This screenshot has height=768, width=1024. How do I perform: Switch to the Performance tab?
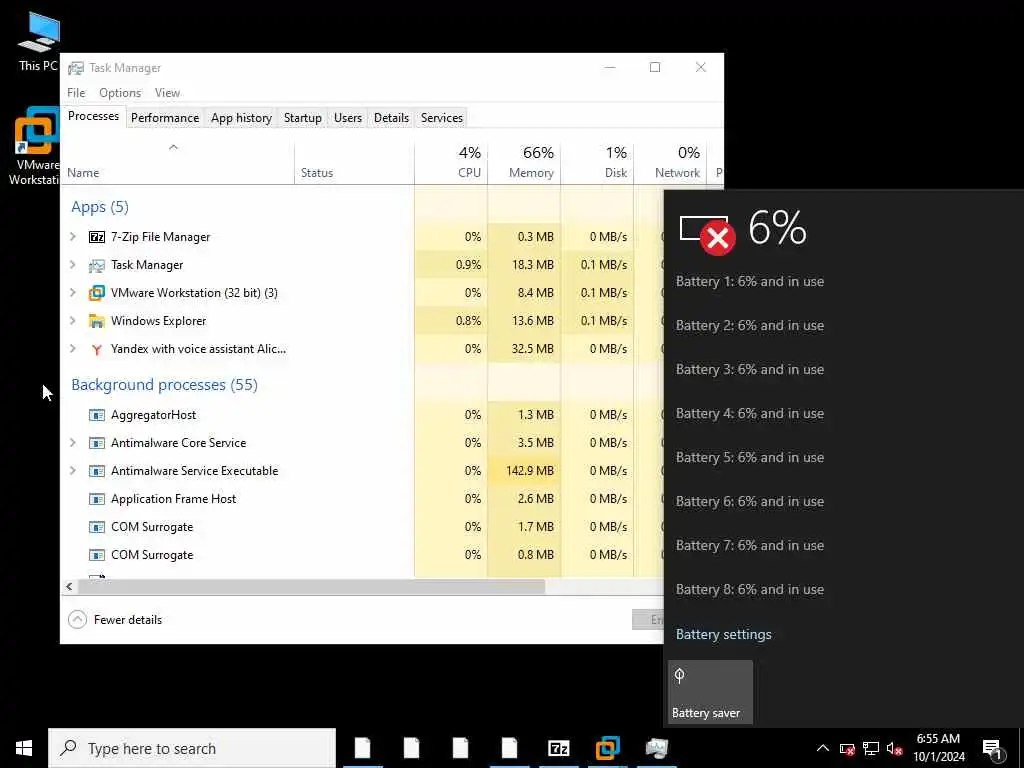[x=165, y=118]
